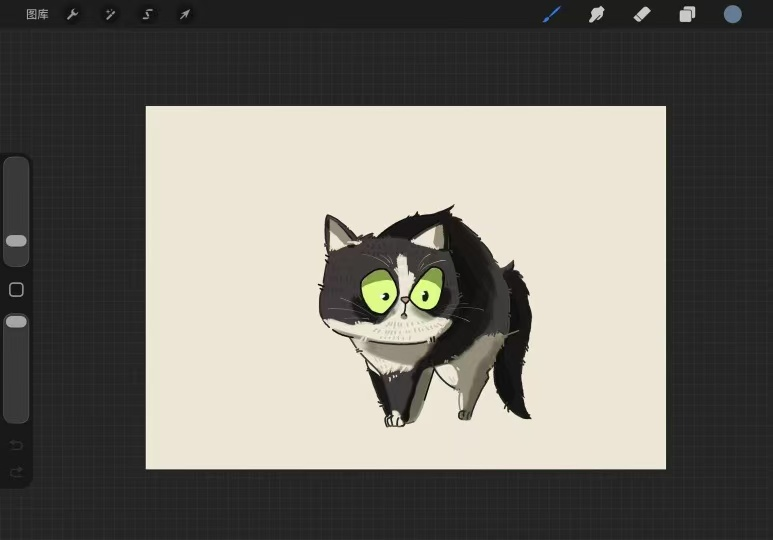Select the Smudge tool
The height and width of the screenshot is (540, 773).
click(596, 15)
